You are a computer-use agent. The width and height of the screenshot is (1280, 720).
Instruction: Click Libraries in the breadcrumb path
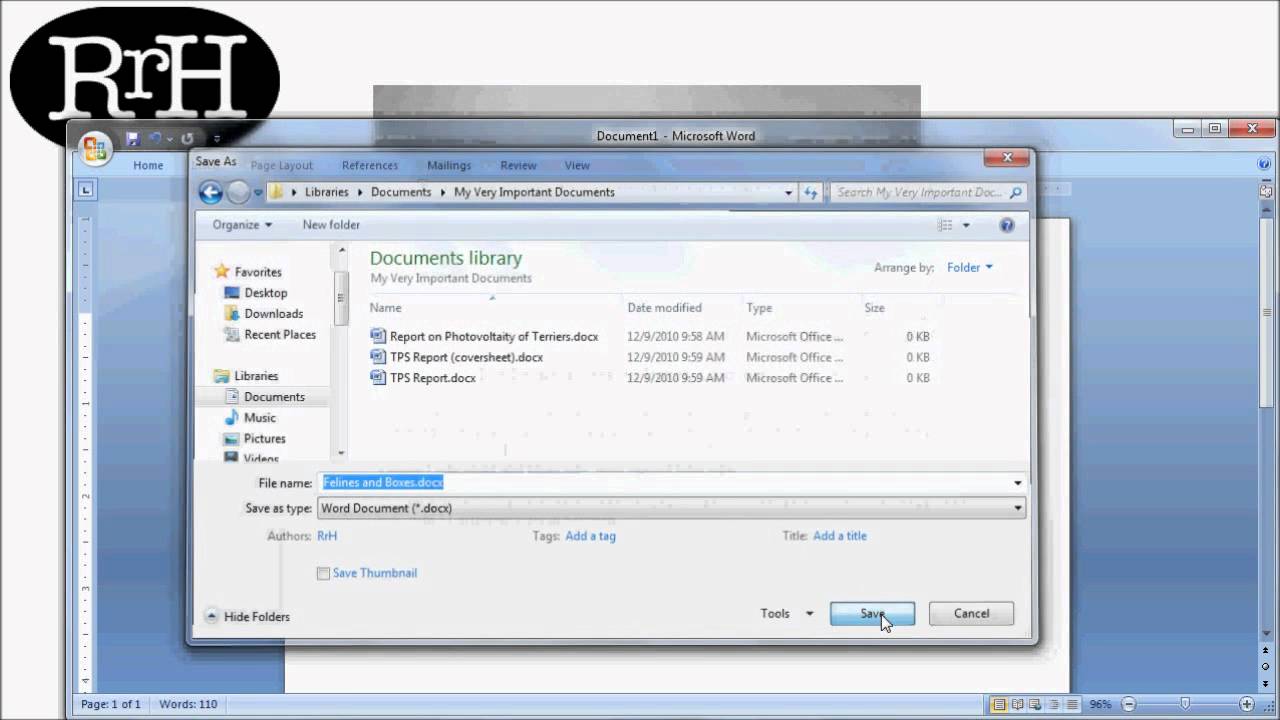click(327, 192)
